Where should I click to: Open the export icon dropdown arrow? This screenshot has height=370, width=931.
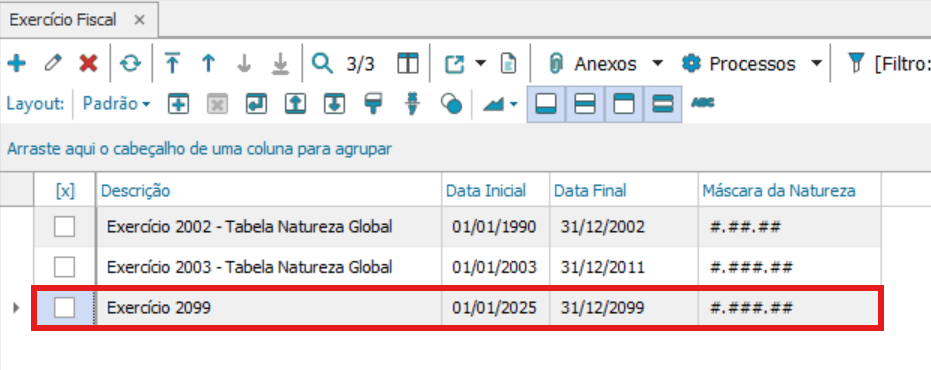[x=480, y=63]
